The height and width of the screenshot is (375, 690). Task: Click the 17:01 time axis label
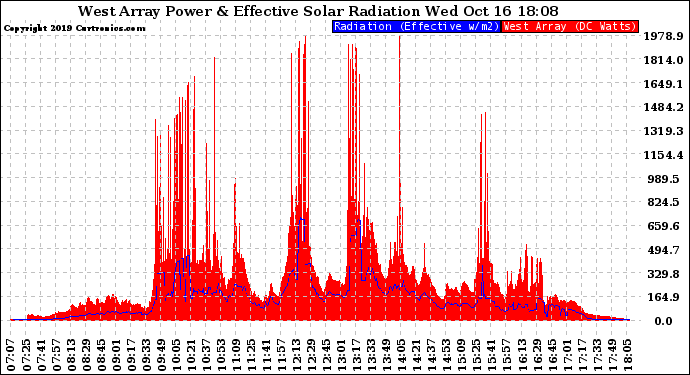566,355
